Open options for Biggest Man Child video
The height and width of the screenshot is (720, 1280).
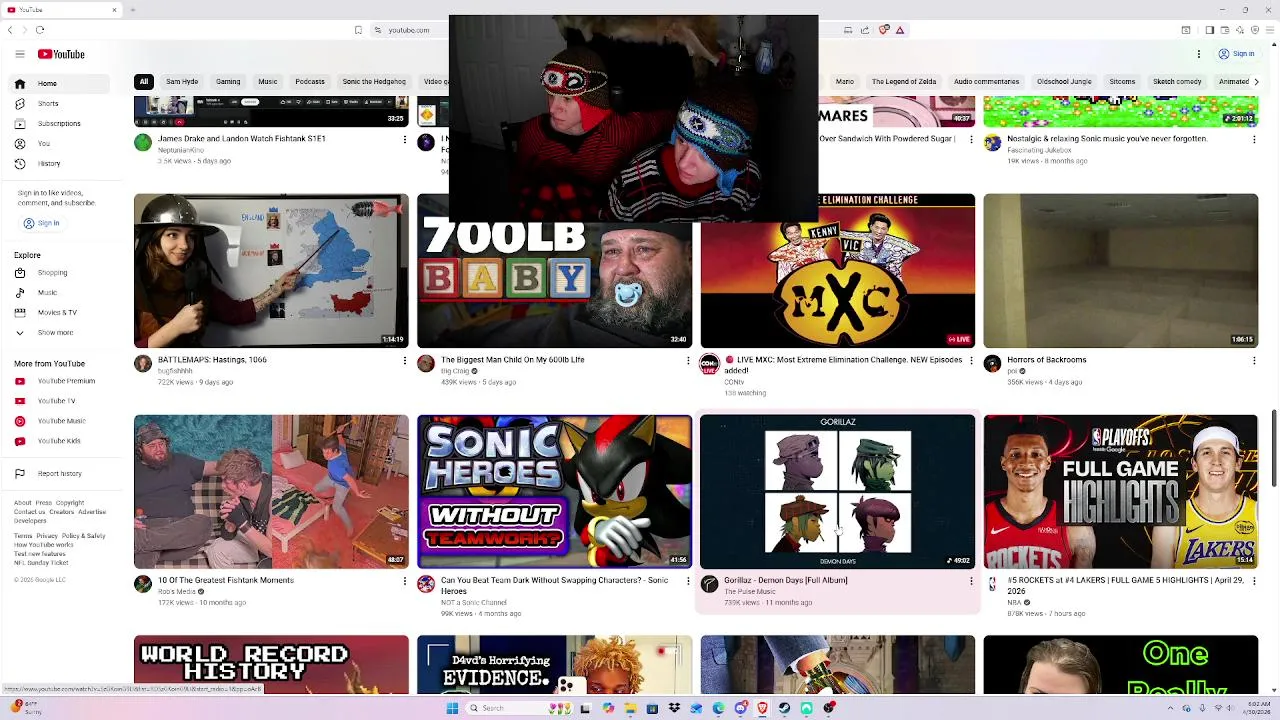[688, 360]
